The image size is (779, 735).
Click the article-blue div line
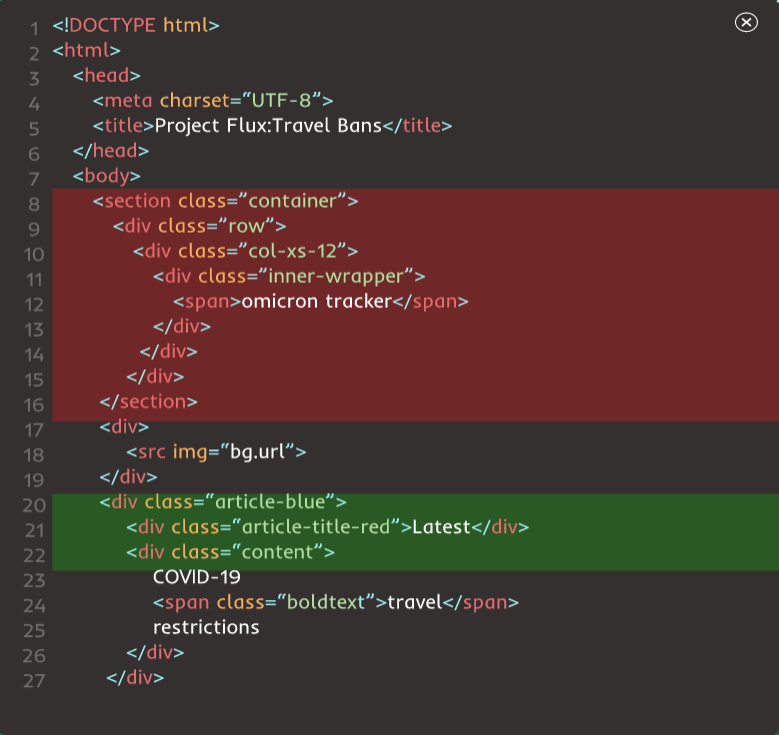(x=223, y=502)
